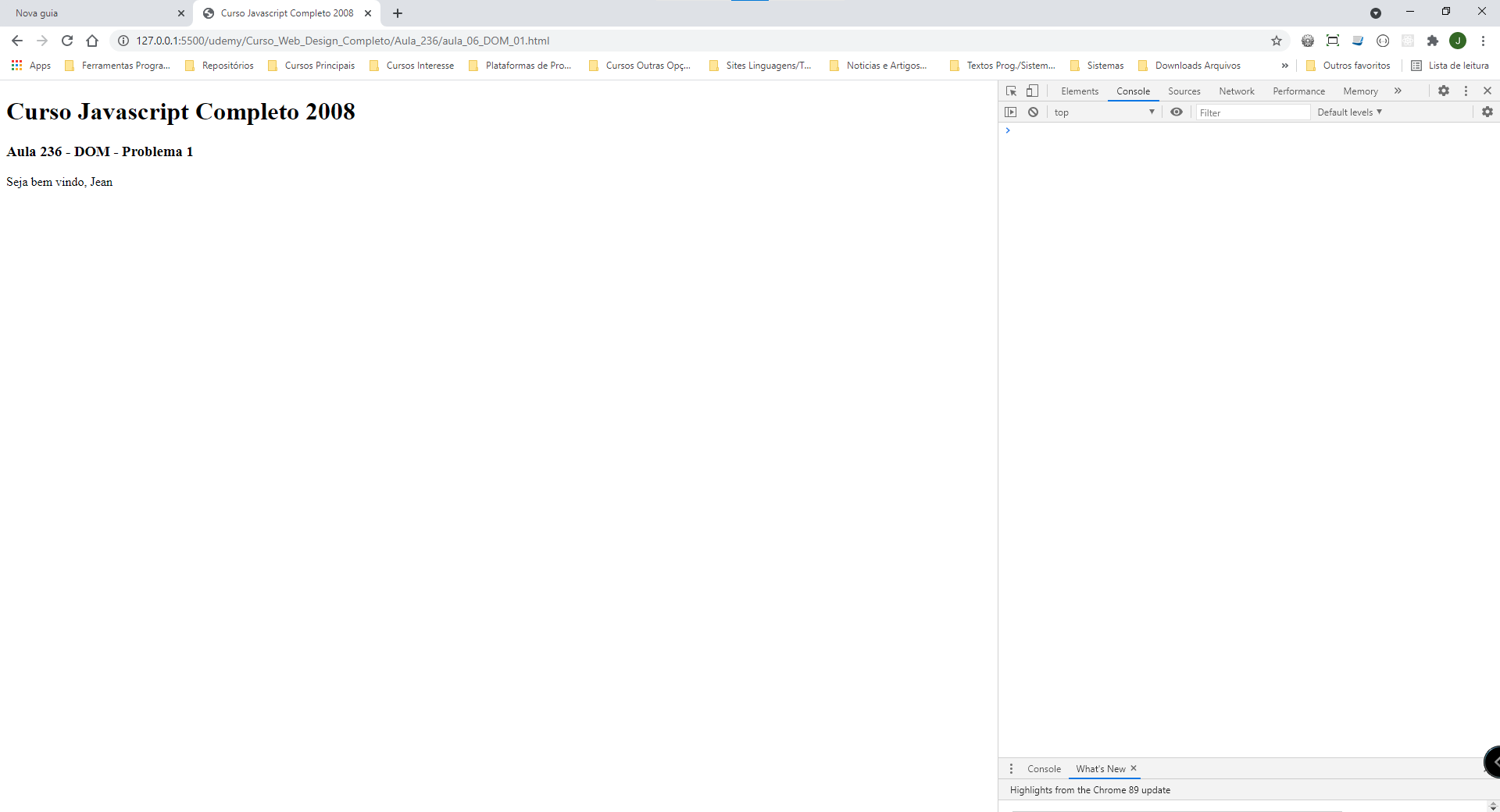Switch to the Elements tab
This screenshot has width=1500, height=812.
click(1080, 91)
